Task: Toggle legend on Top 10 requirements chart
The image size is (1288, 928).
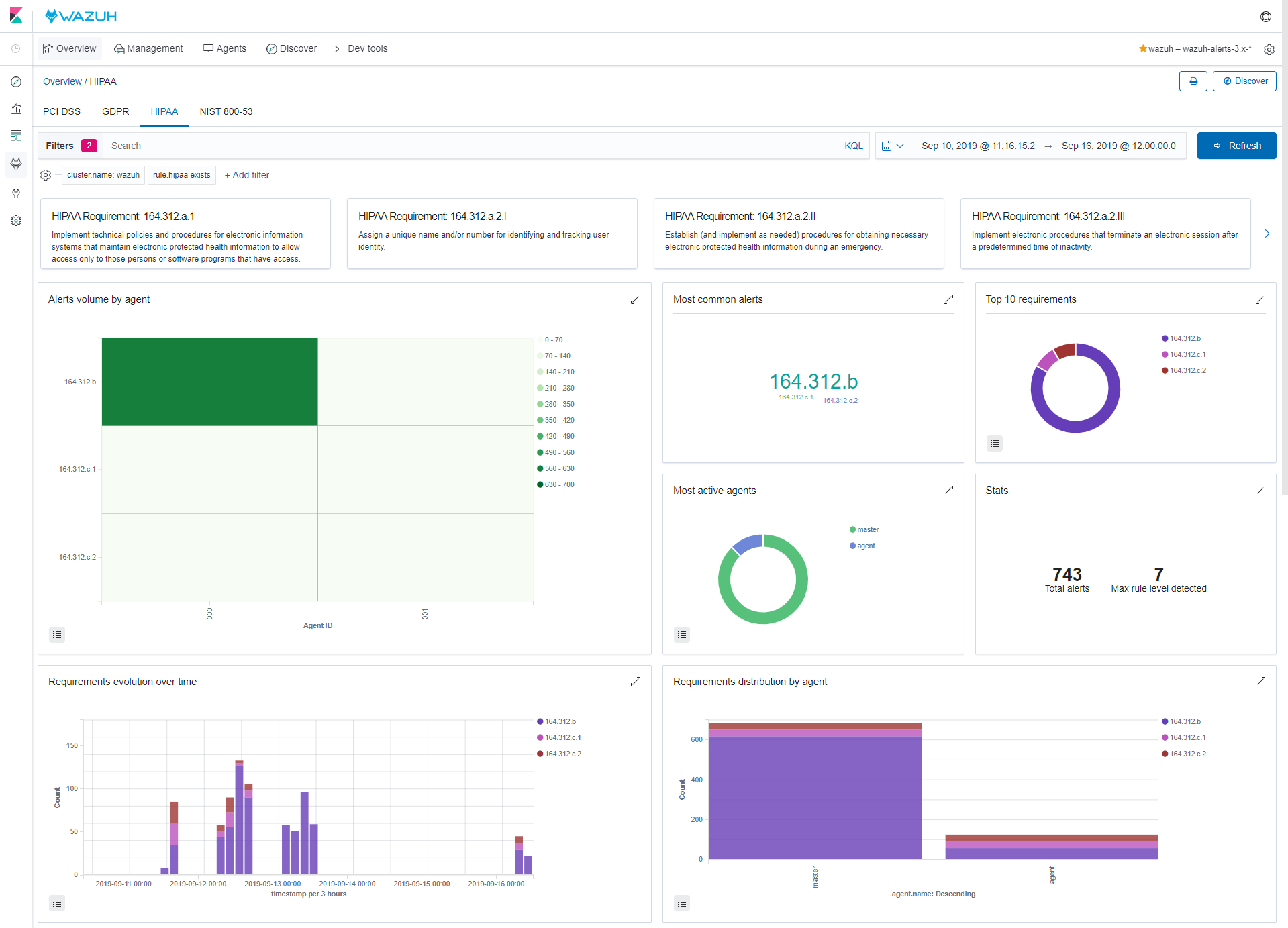Action: (x=995, y=444)
